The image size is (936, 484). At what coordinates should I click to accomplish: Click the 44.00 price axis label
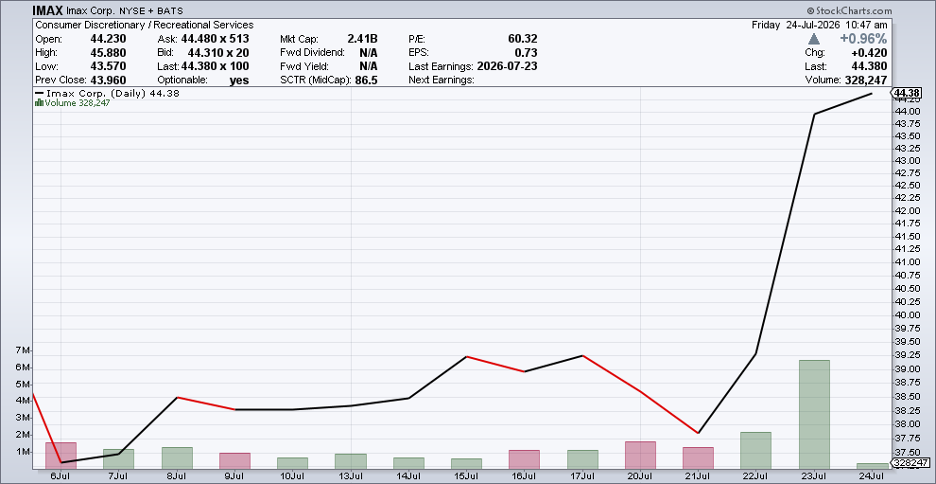click(905, 112)
